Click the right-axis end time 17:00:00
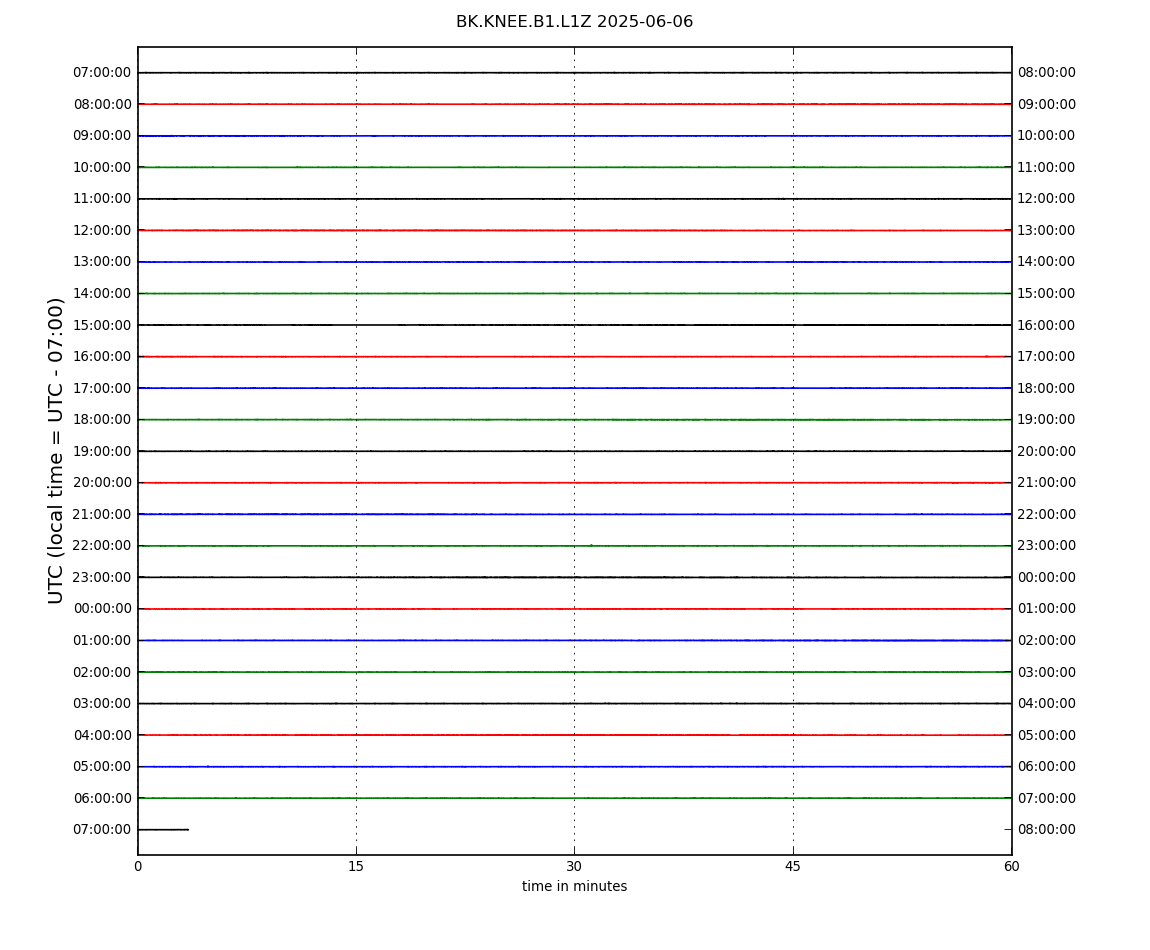Screen dimensions: 1150x950 coord(1047,357)
